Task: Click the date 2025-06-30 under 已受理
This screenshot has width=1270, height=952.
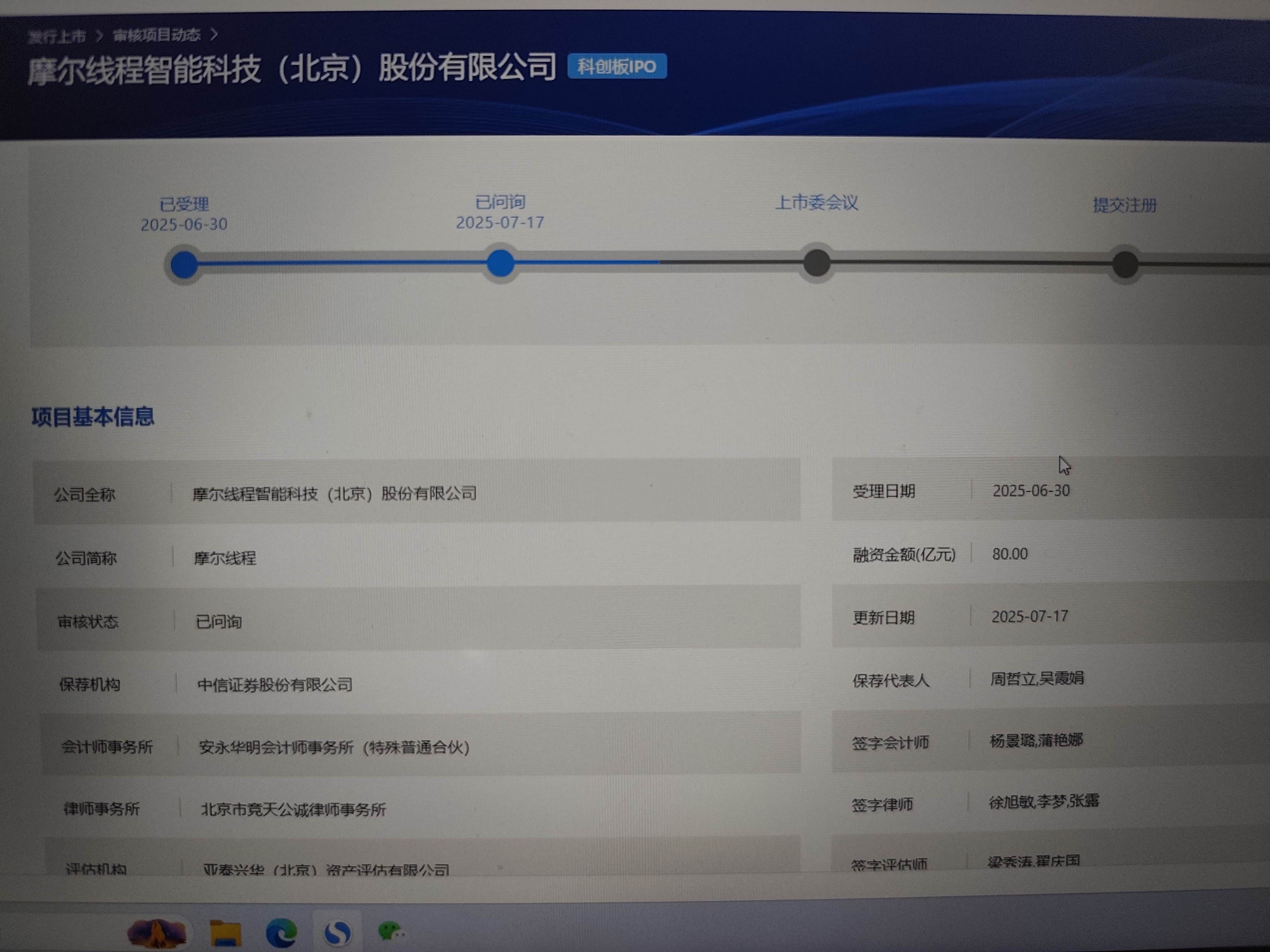Action: coord(184,224)
